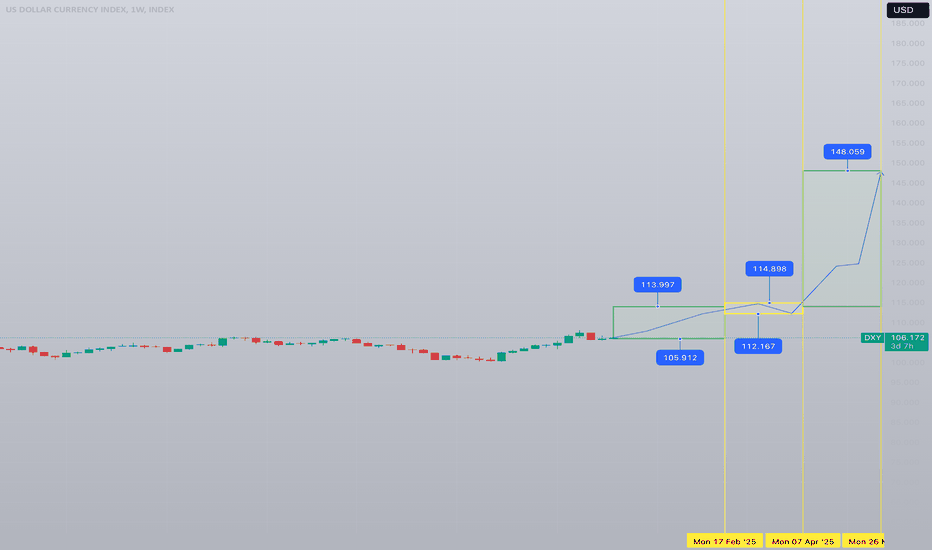
Task: Select the 114.898 price label
Action: coord(769,269)
